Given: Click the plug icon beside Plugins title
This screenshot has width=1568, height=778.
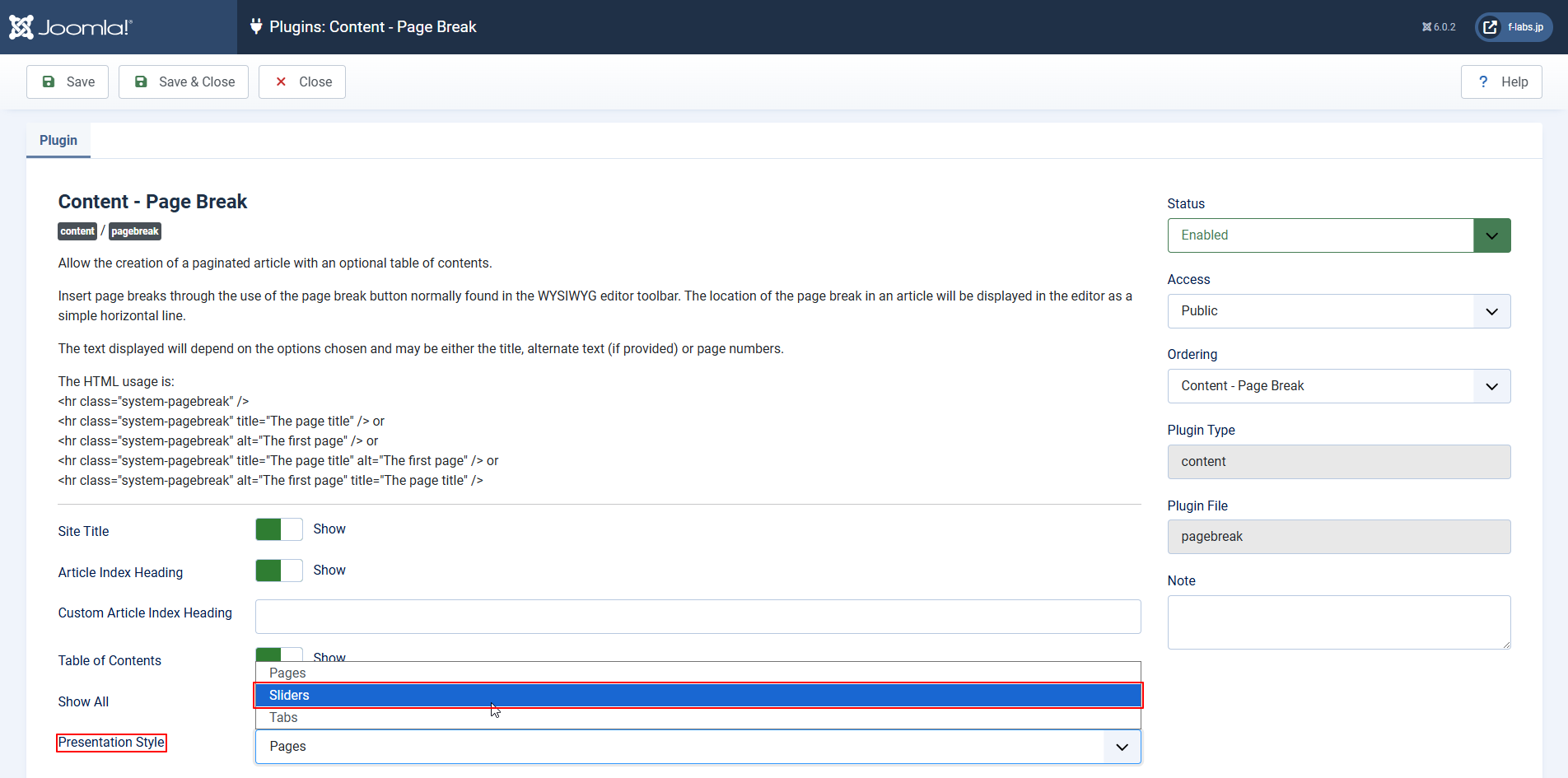Looking at the screenshot, I should [x=256, y=27].
